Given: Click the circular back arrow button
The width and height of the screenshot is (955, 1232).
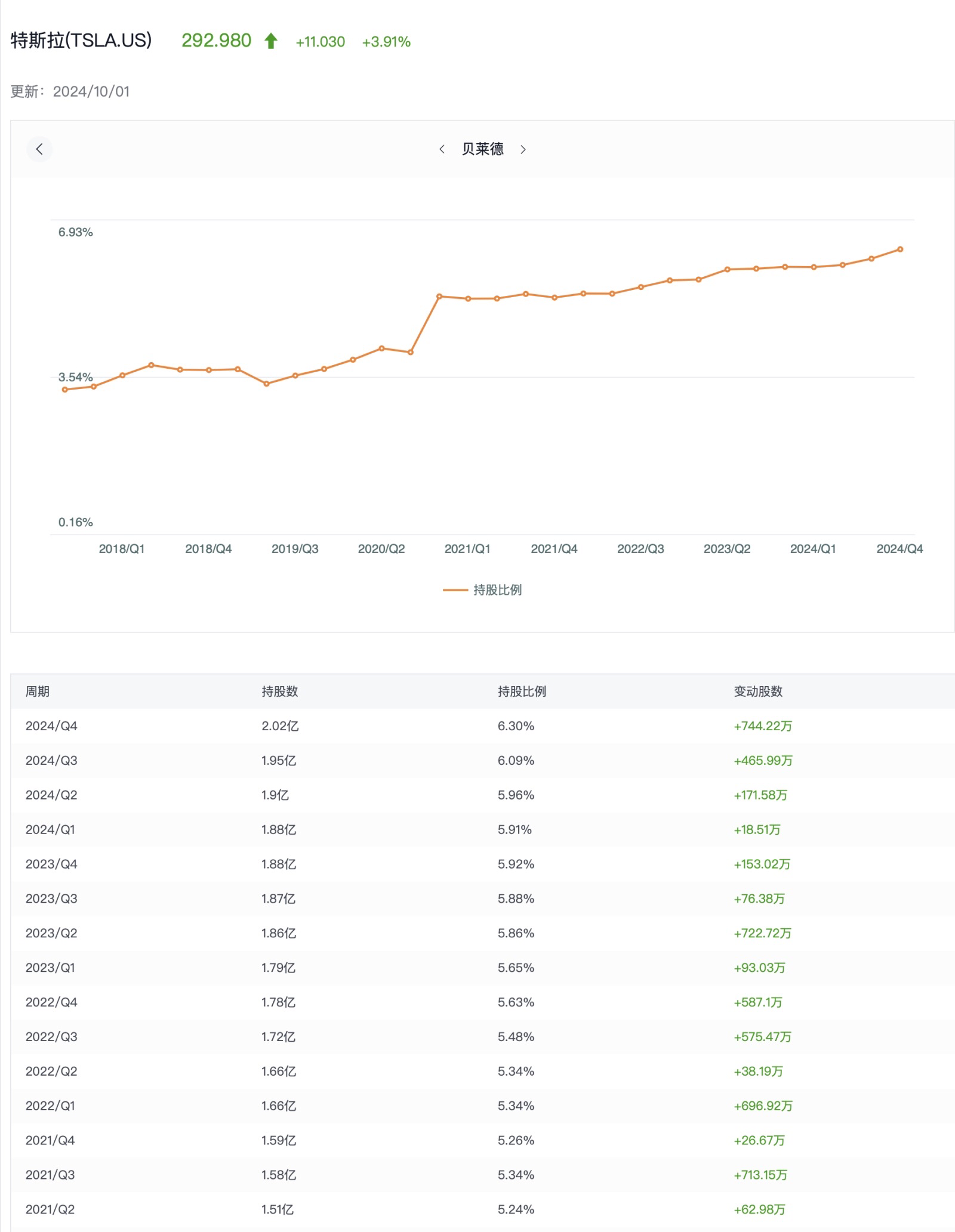Looking at the screenshot, I should pyautogui.click(x=39, y=149).
